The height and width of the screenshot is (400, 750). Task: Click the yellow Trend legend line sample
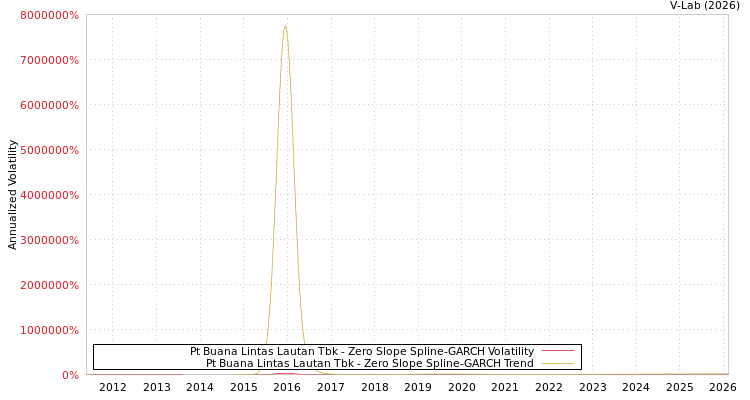point(558,364)
